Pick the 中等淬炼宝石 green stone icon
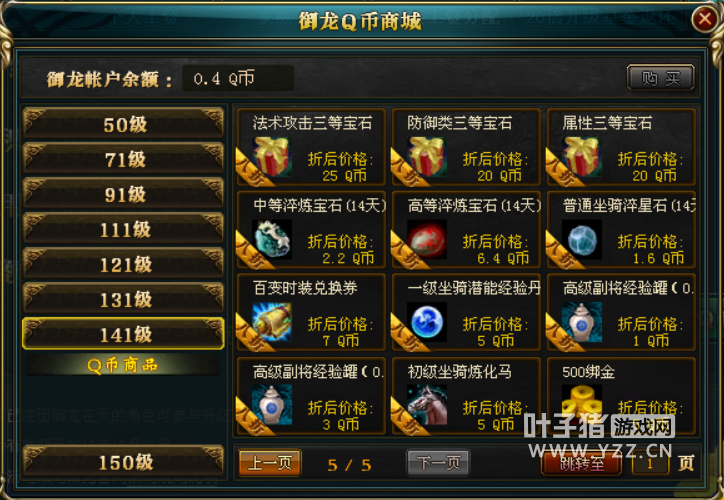Image resolution: width=724 pixels, height=500 pixels. [272, 239]
